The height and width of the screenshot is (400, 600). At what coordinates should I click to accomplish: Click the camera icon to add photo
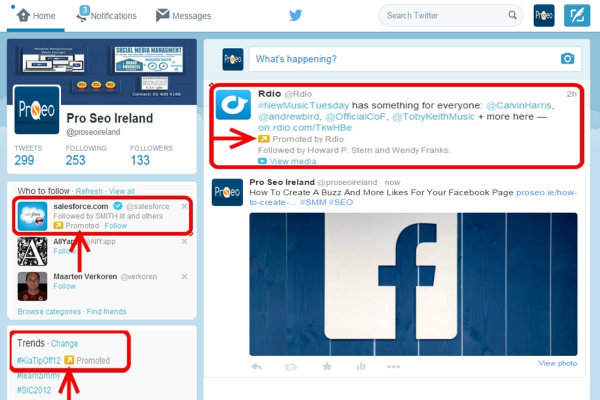click(x=567, y=59)
